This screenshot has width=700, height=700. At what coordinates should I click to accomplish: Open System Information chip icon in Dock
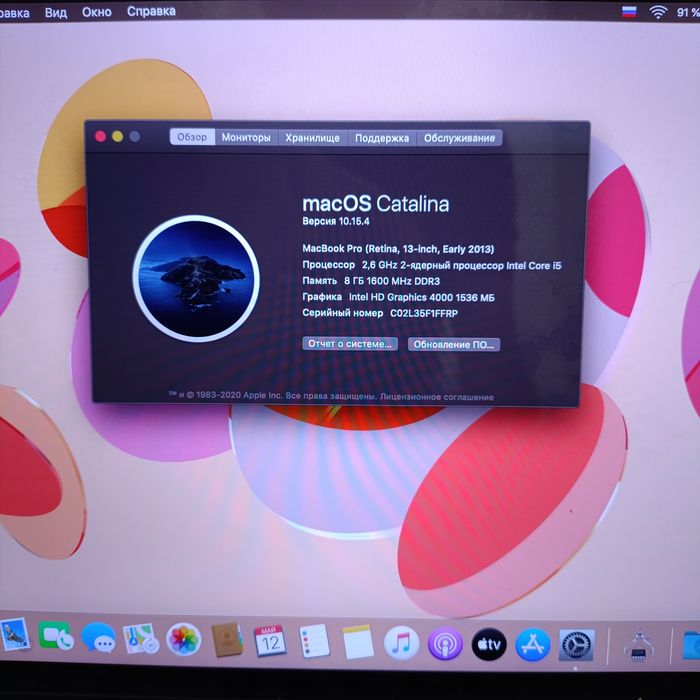pyautogui.click(x=638, y=646)
